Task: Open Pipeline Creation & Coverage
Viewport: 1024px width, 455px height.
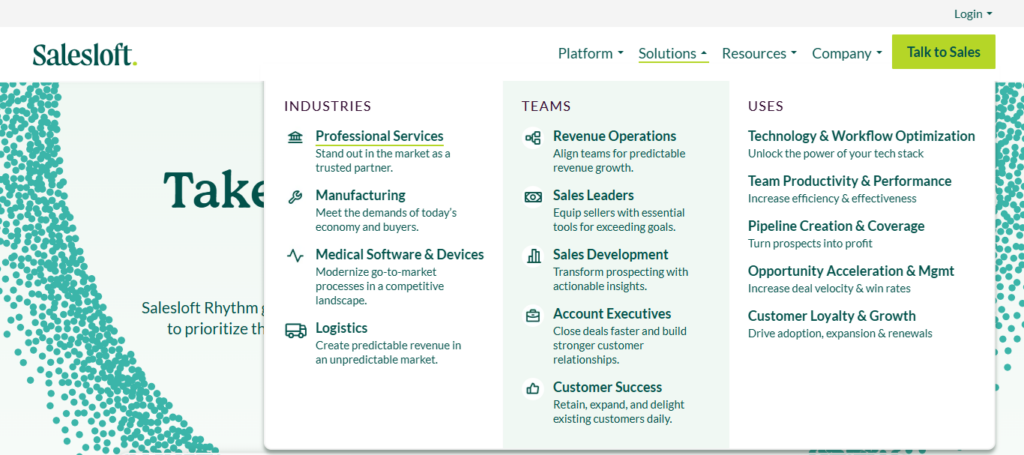Action: (836, 226)
